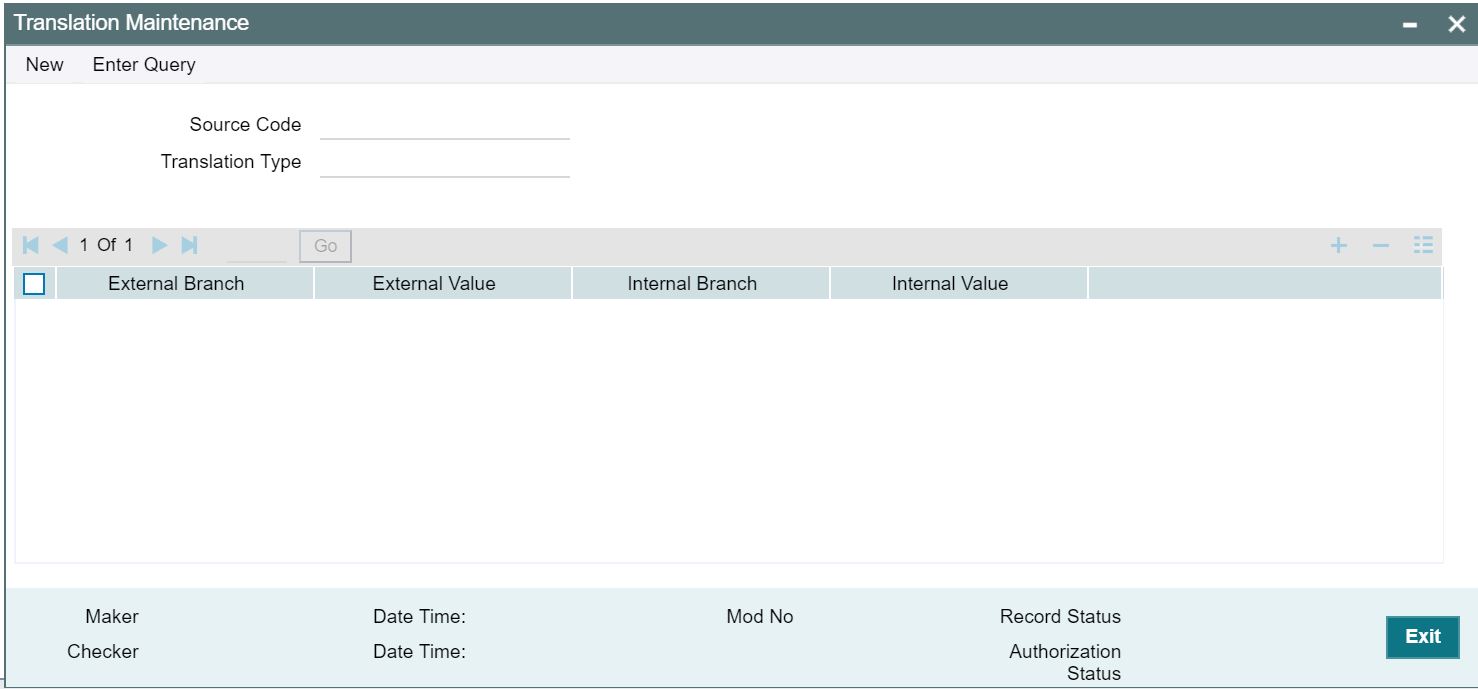Viewport: 1478px width, 689px height.
Task: Jump to last page of records
Action: 188,245
